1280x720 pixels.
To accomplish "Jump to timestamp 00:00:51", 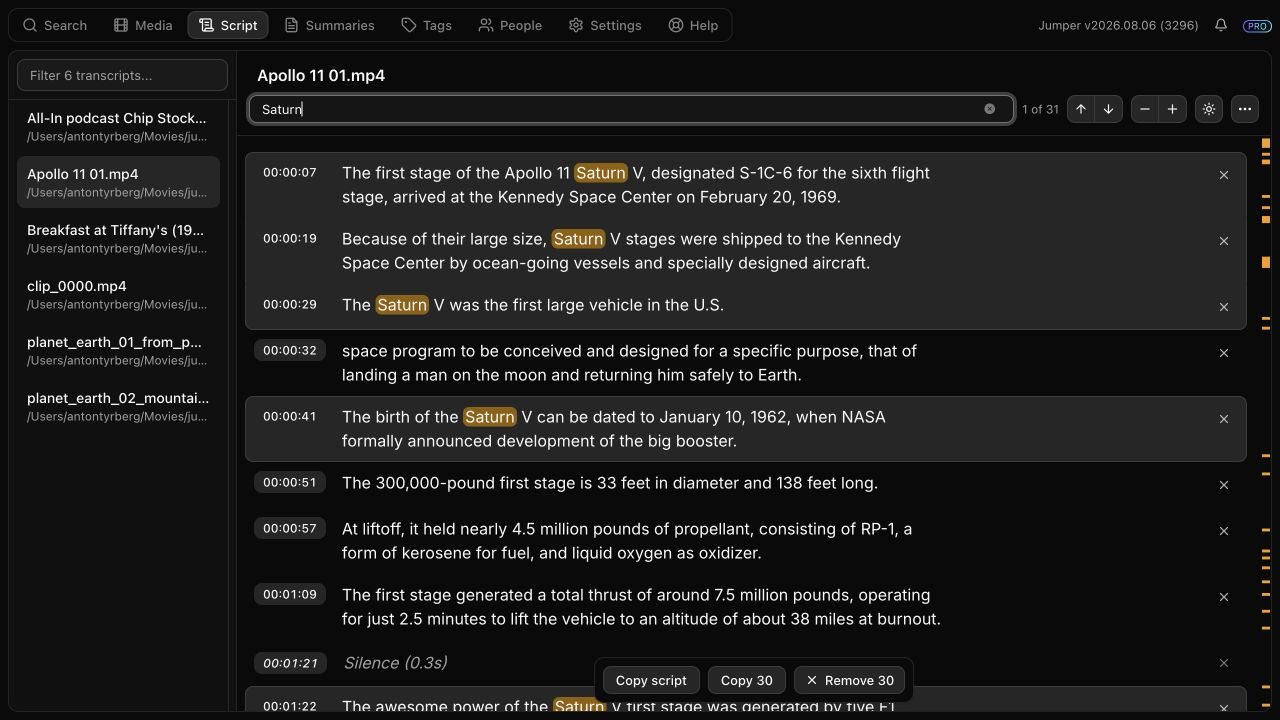I will pyautogui.click(x=290, y=482).
